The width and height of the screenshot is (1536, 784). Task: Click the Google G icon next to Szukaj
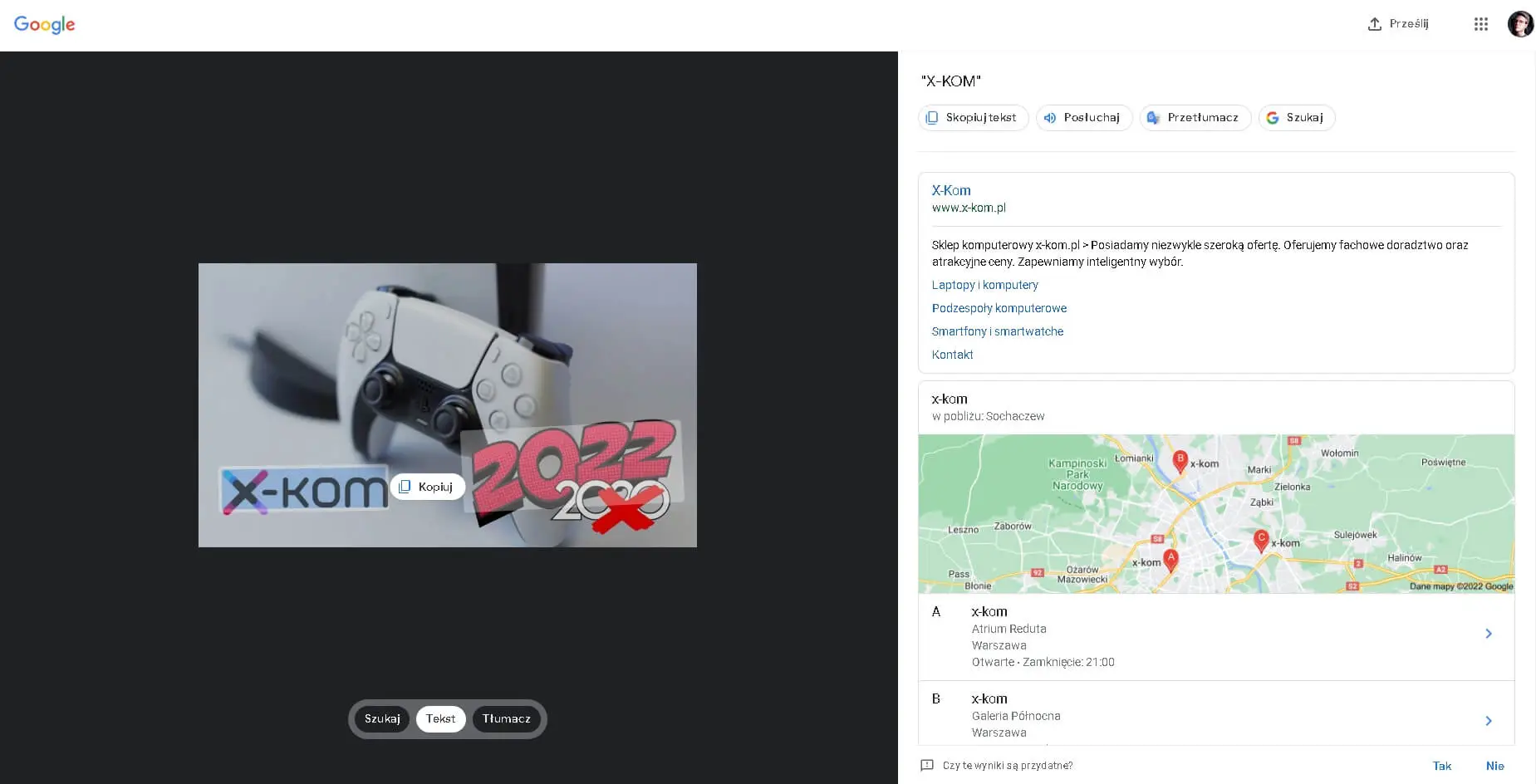click(x=1273, y=117)
